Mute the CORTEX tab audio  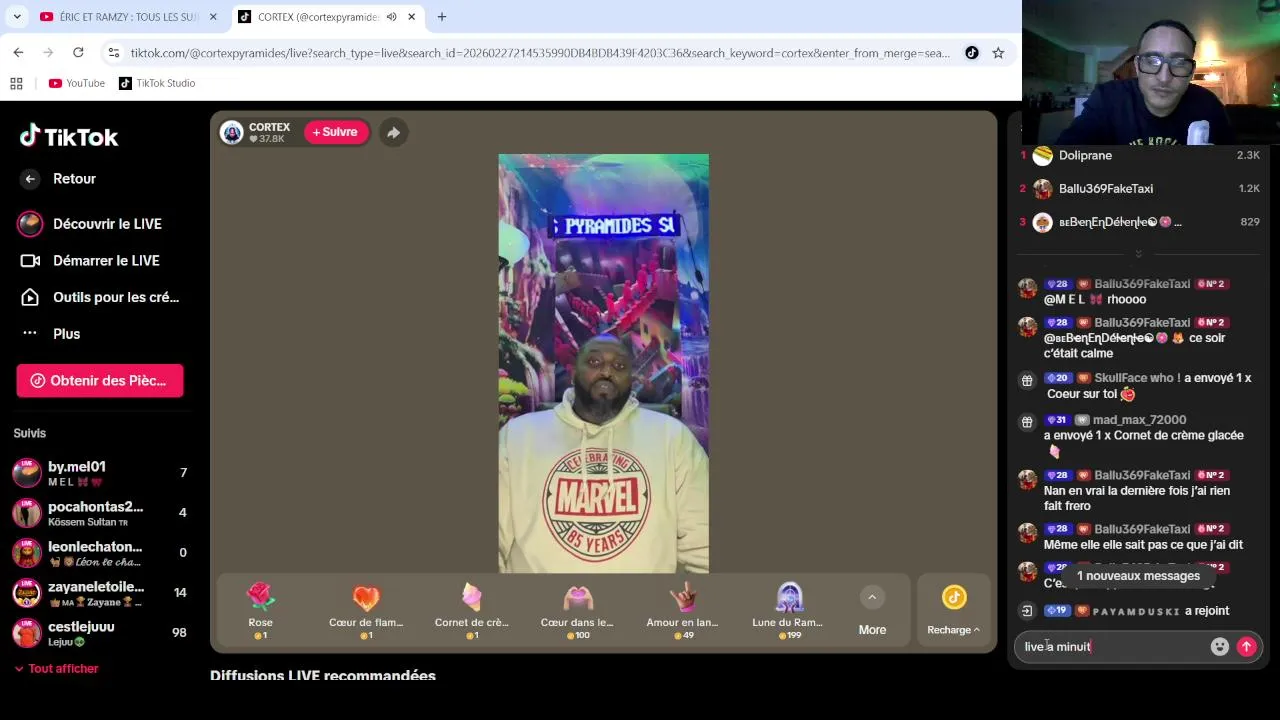(x=391, y=17)
